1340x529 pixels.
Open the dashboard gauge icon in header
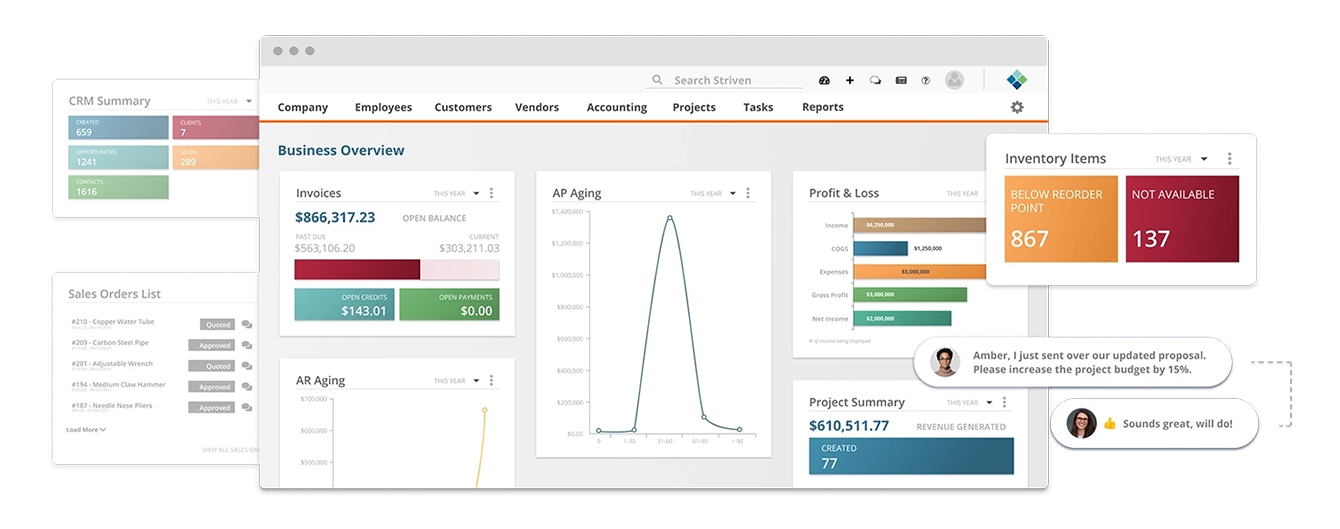coord(824,80)
